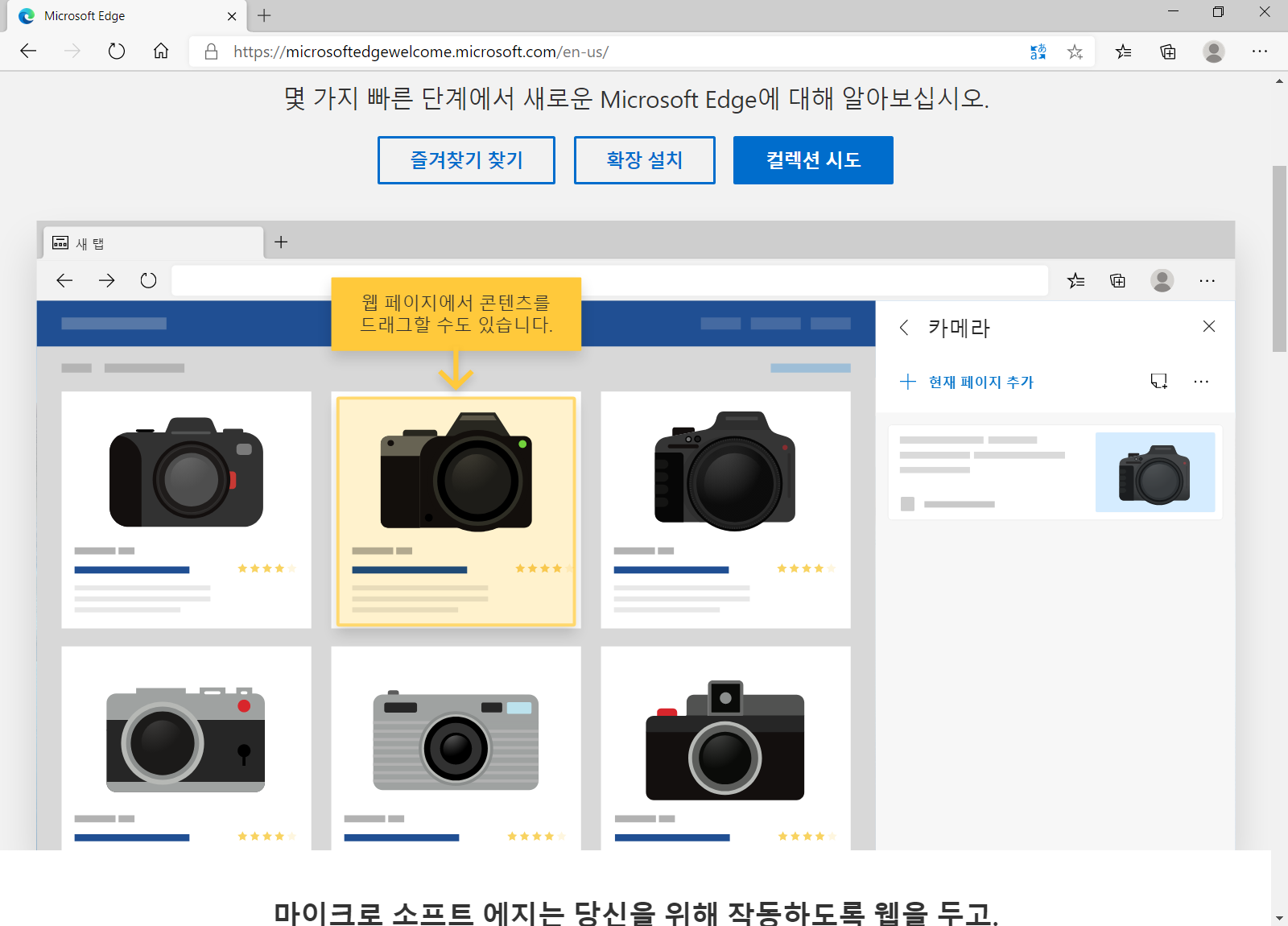Image resolution: width=1288 pixels, height=926 pixels.
Task: Click the top-right DSLR camera card
Action: click(725, 510)
